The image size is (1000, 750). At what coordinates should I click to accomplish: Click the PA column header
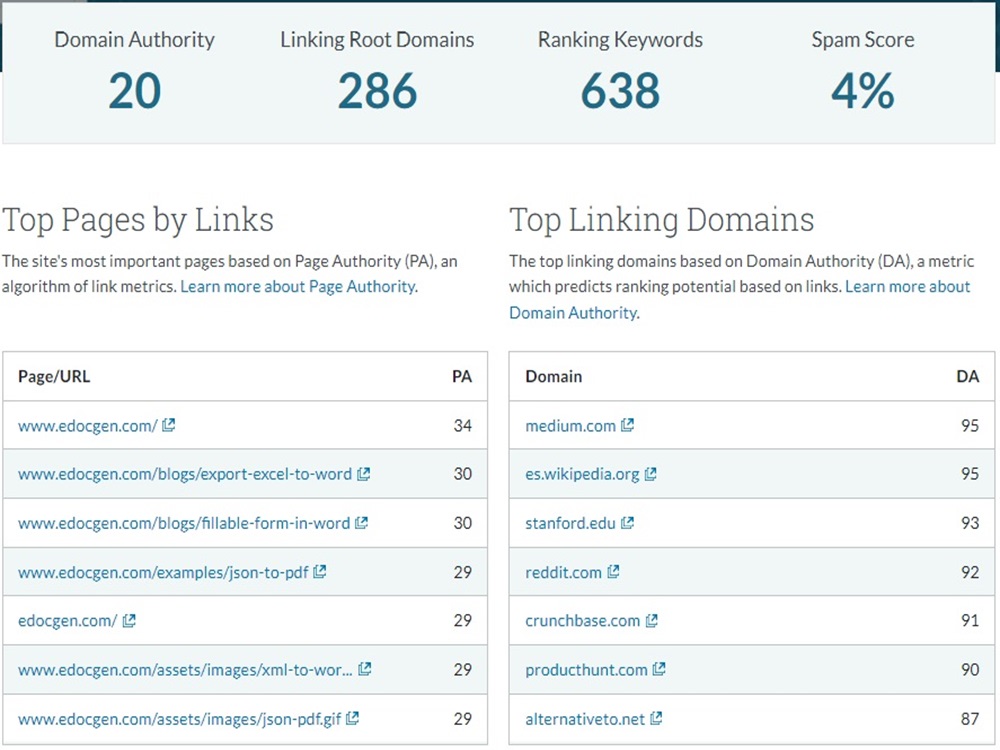tap(462, 376)
